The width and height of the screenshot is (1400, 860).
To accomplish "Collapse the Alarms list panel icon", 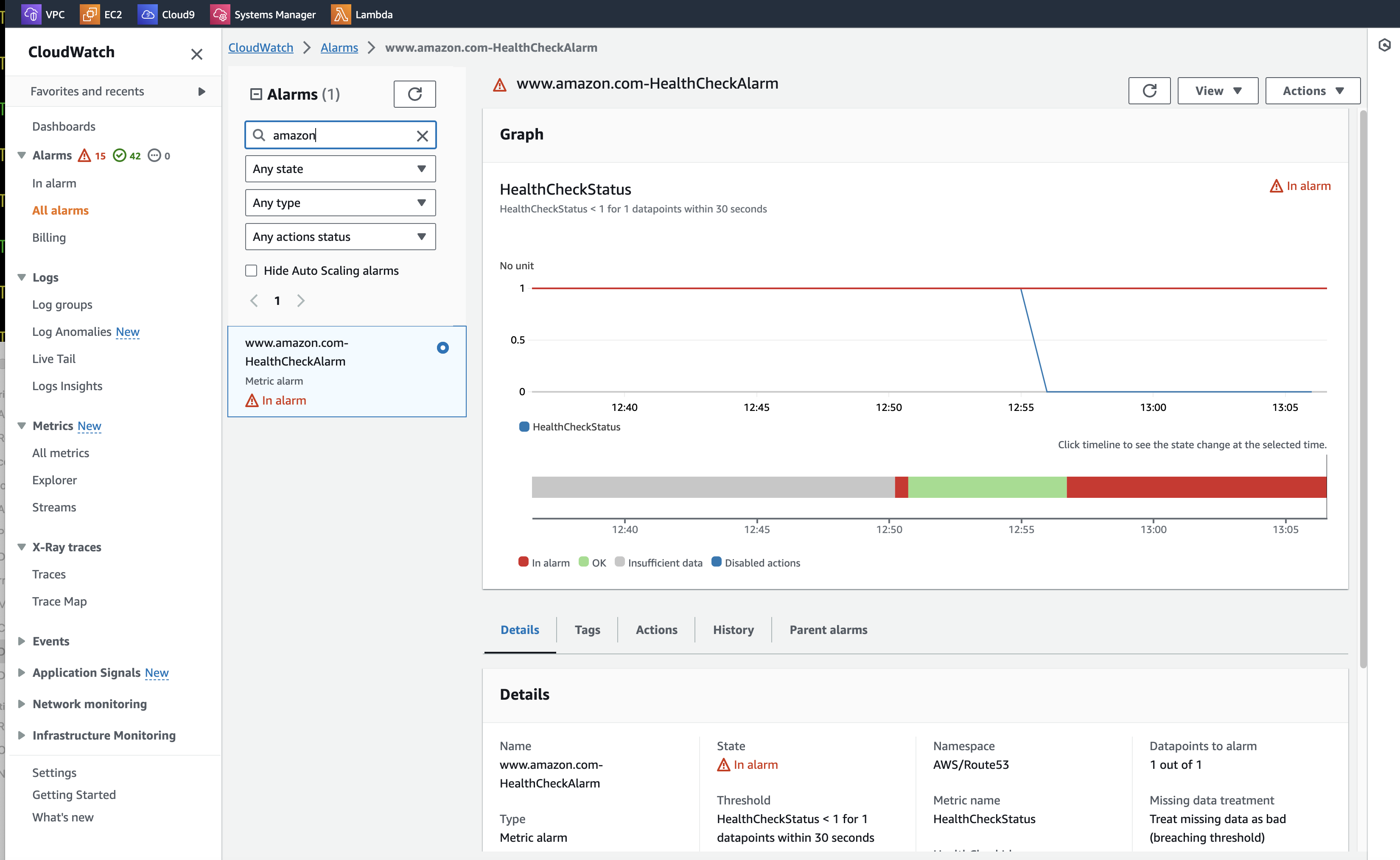I will click(x=256, y=95).
